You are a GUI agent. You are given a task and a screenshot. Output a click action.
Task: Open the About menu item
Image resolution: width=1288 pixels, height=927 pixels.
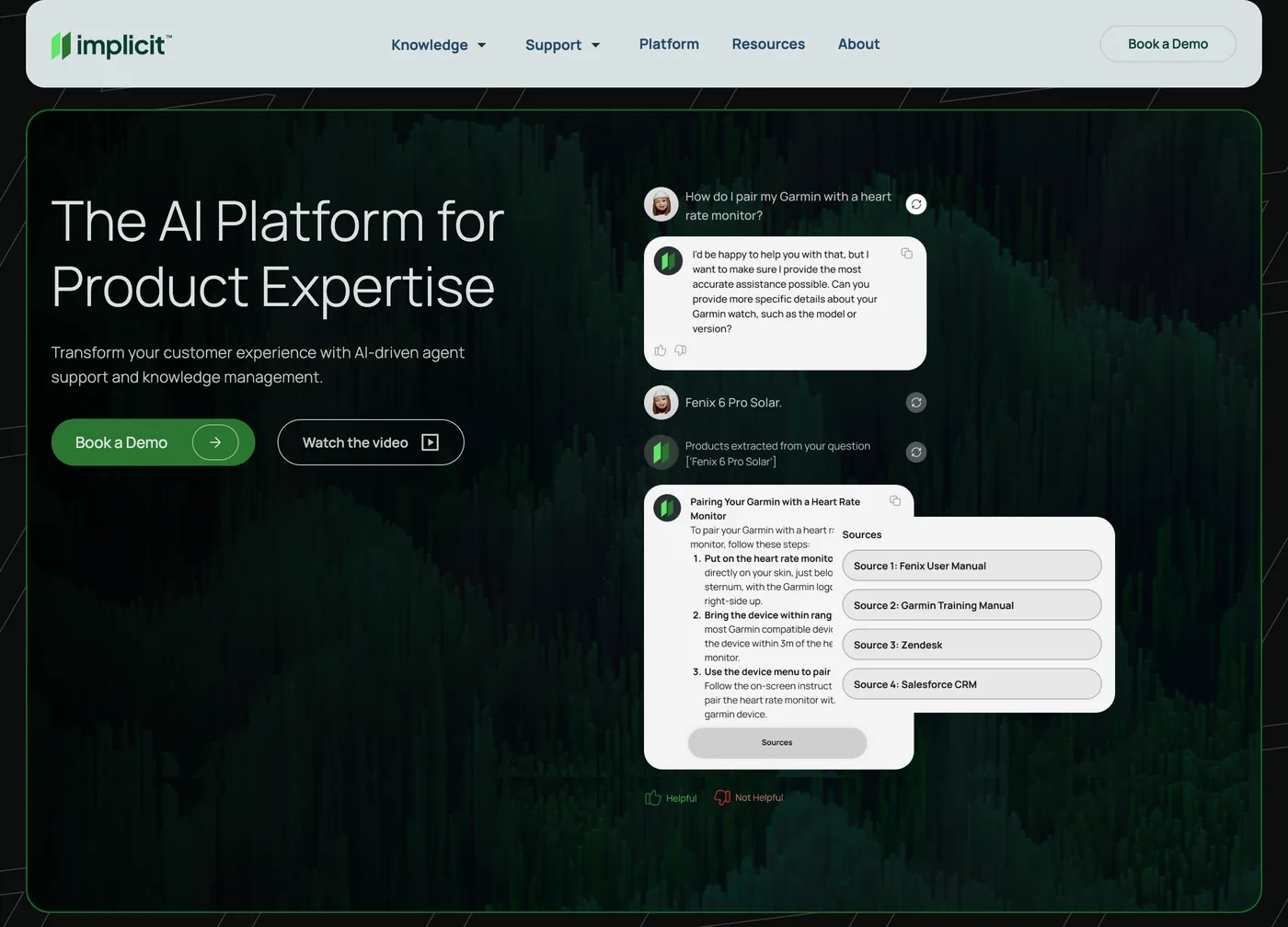tap(858, 44)
